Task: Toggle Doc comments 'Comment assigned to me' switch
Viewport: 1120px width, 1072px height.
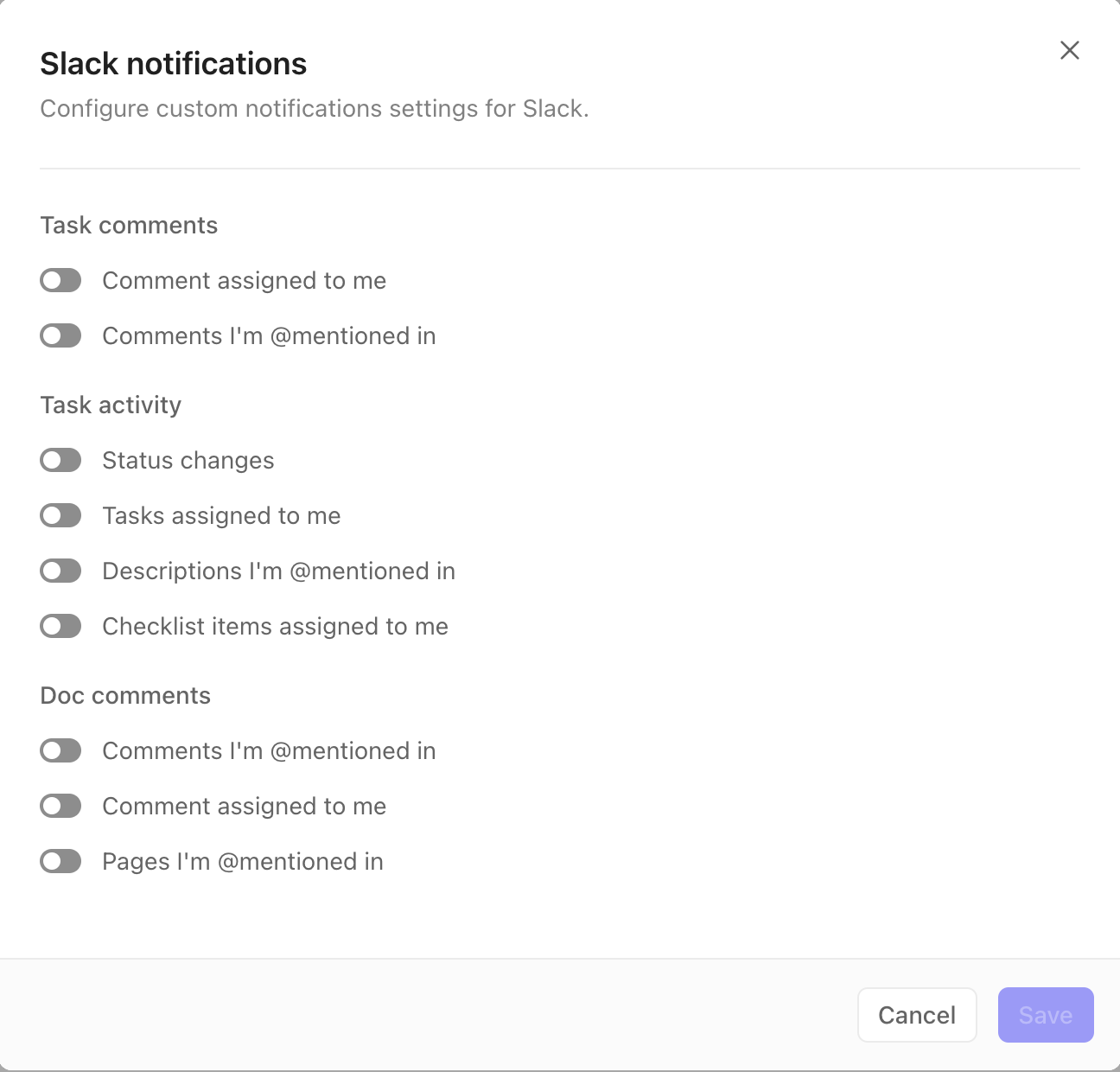Action: click(x=60, y=806)
